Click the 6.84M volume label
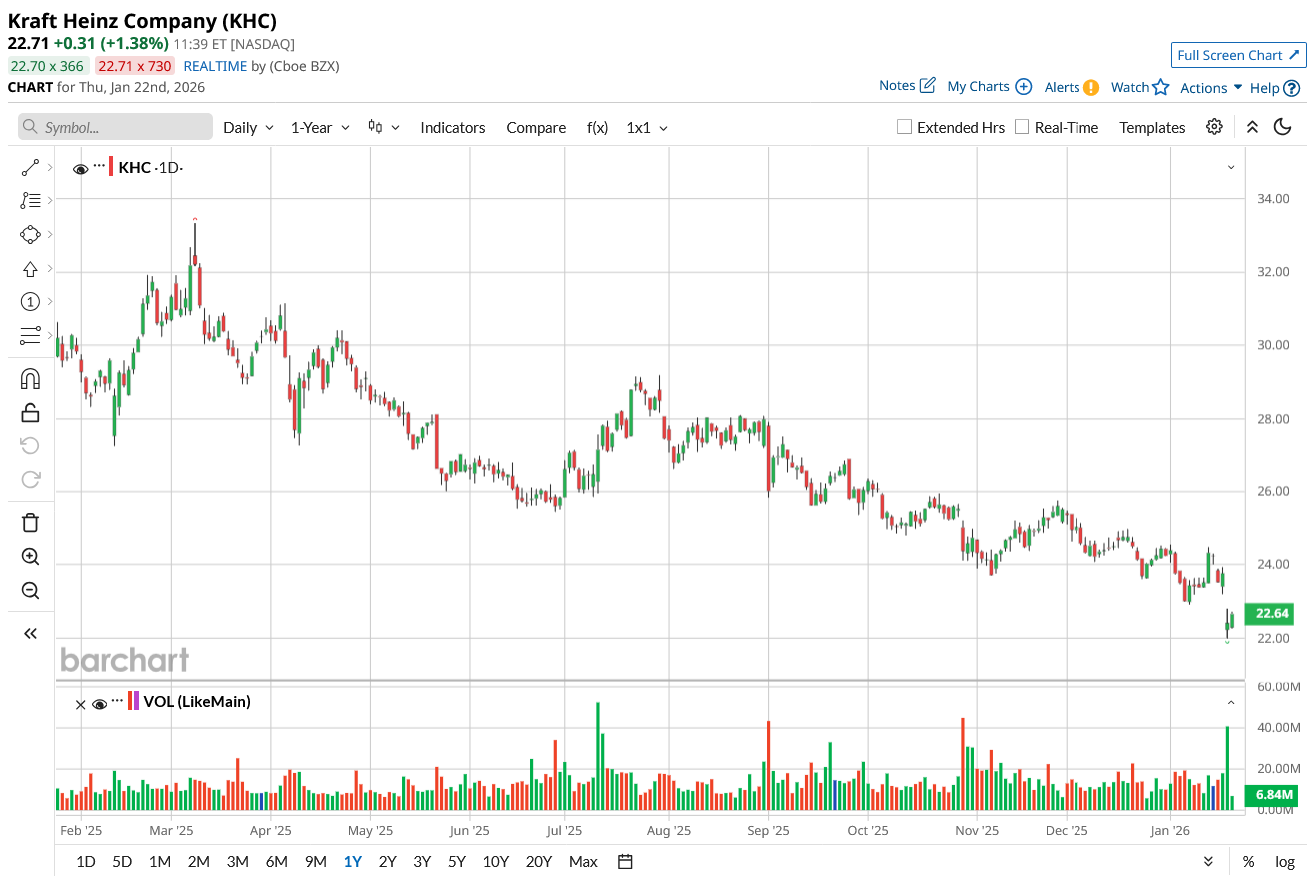 click(x=1272, y=795)
